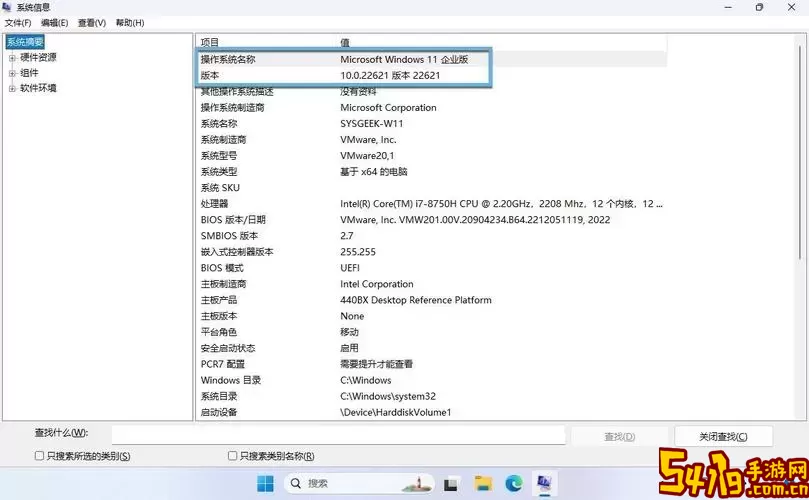Click the 查找(D) button
Viewport: 809px width, 500px height.
pos(620,437)
